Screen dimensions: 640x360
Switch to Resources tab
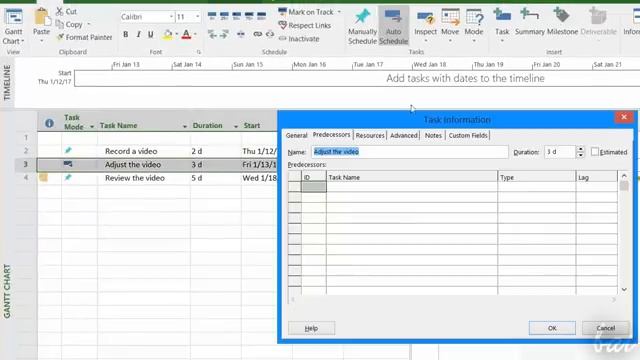click(x=370, y=135)
